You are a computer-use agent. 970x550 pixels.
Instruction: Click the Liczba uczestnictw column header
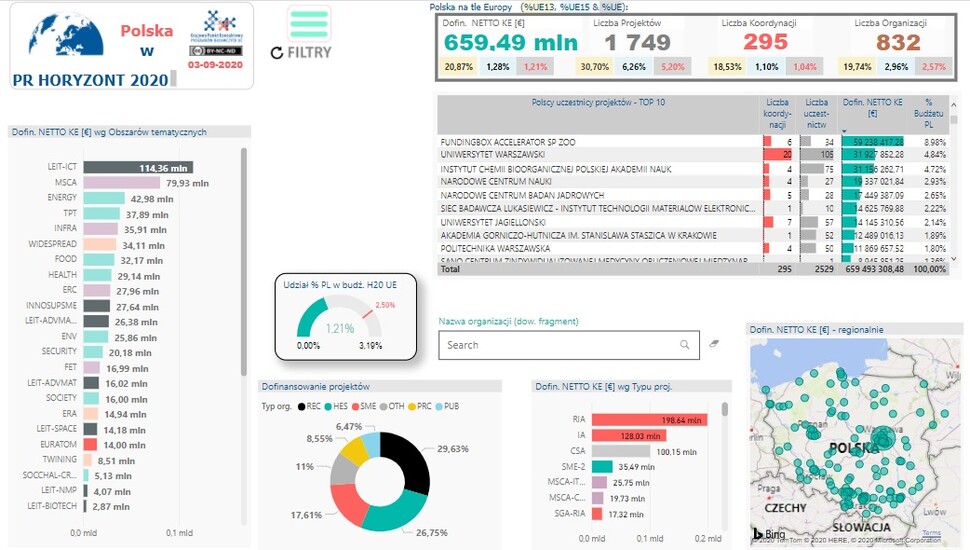[816, 112]
